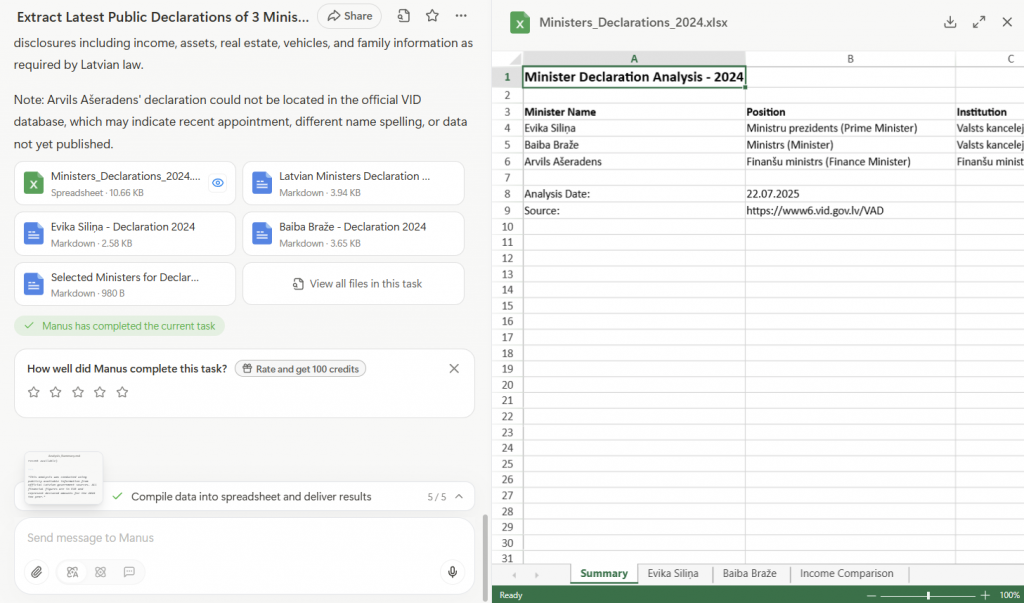
Task: Click the date cell '22.07.2025'
Action: [x=850, y=194]
